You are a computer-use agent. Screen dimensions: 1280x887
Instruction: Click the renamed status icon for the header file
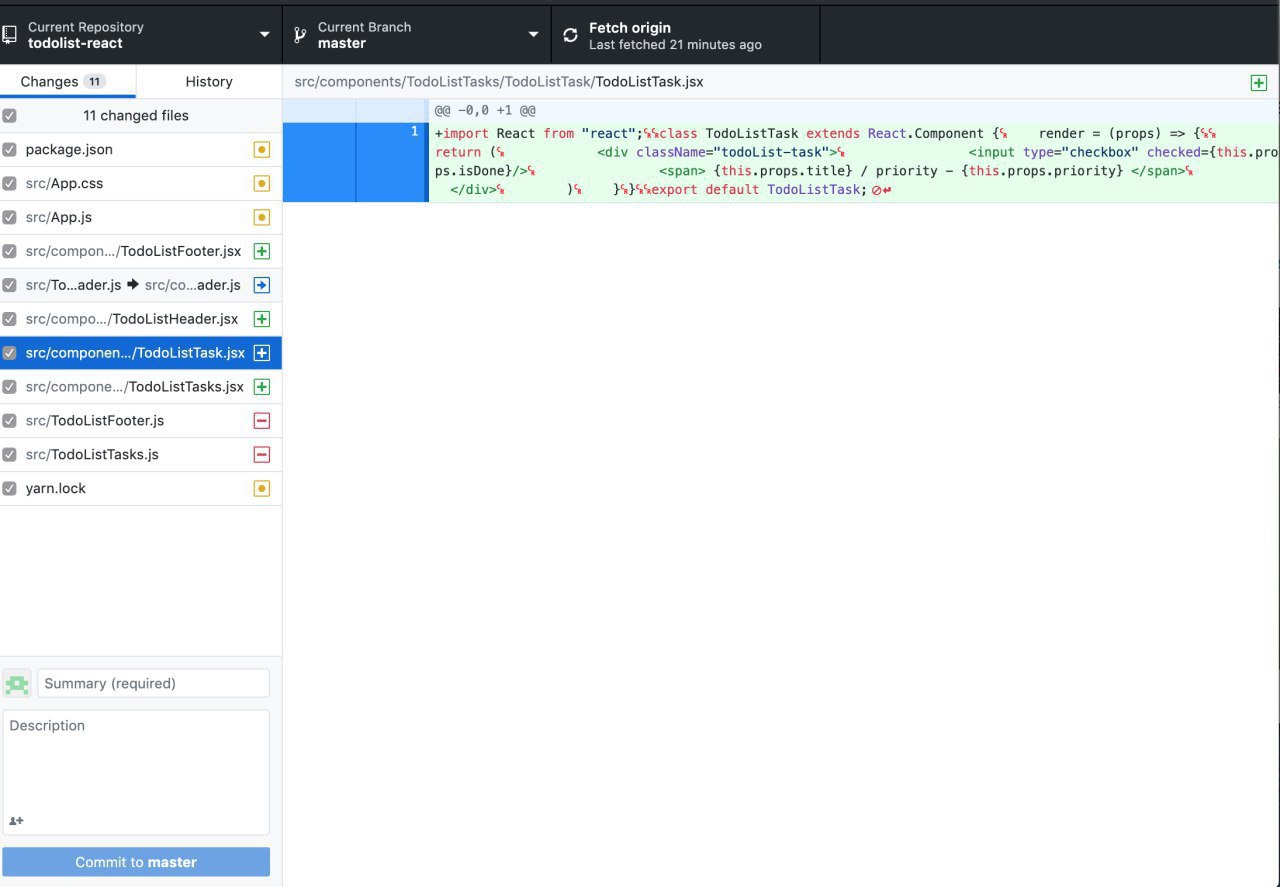262,285
